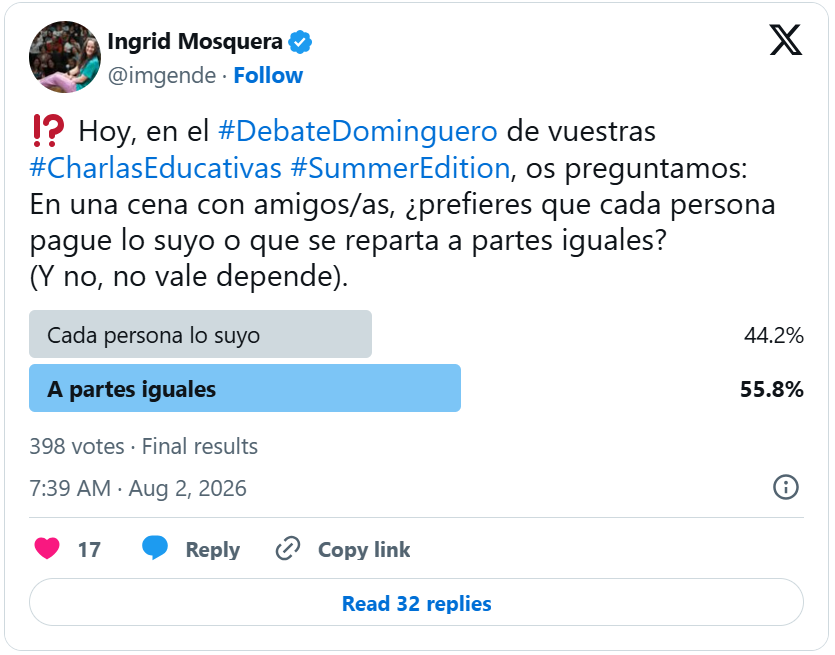Open the info circle icon
The image size is (835, 655).
tap(785, 487)
